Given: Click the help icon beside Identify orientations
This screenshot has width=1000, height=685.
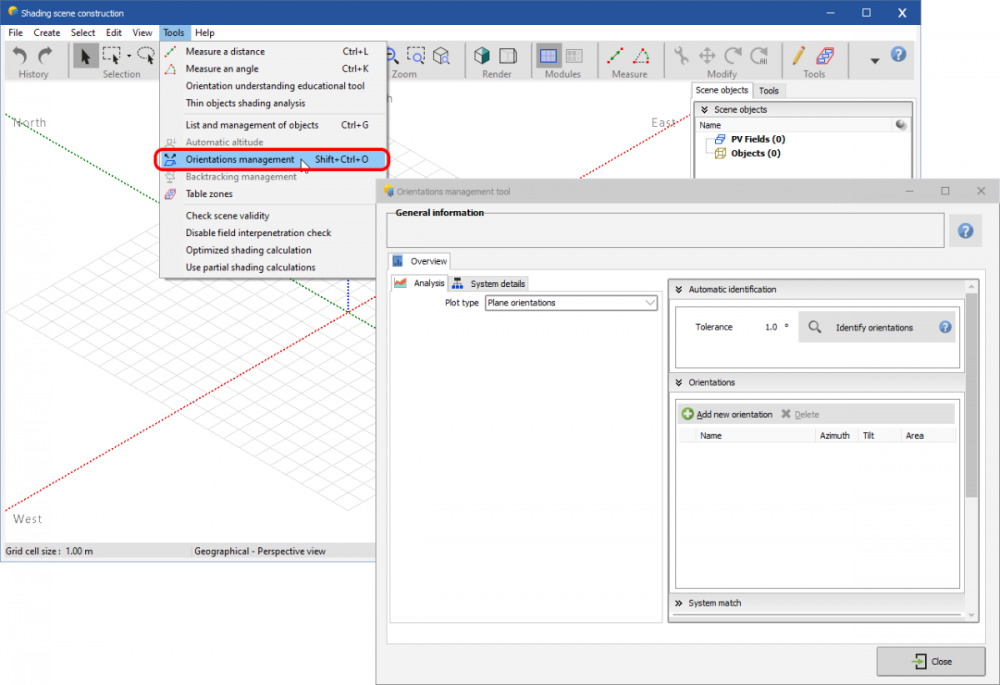Looking at the screenshot, I should pos(945,327).
